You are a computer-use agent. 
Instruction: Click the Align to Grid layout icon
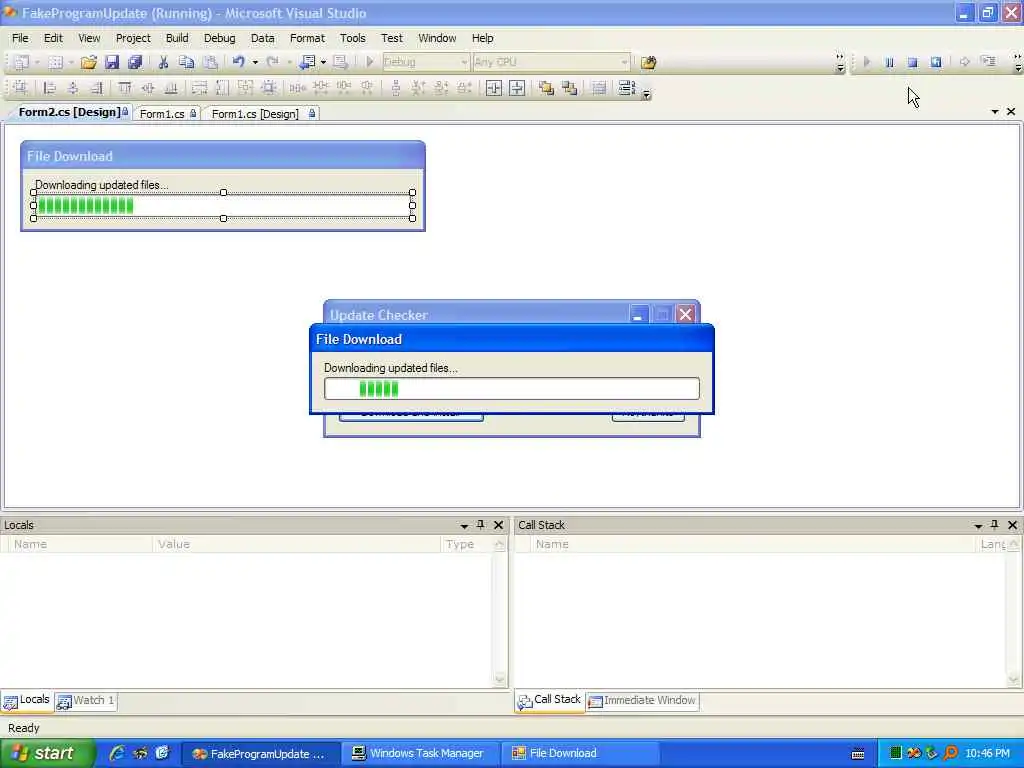[x=20, y=88]
